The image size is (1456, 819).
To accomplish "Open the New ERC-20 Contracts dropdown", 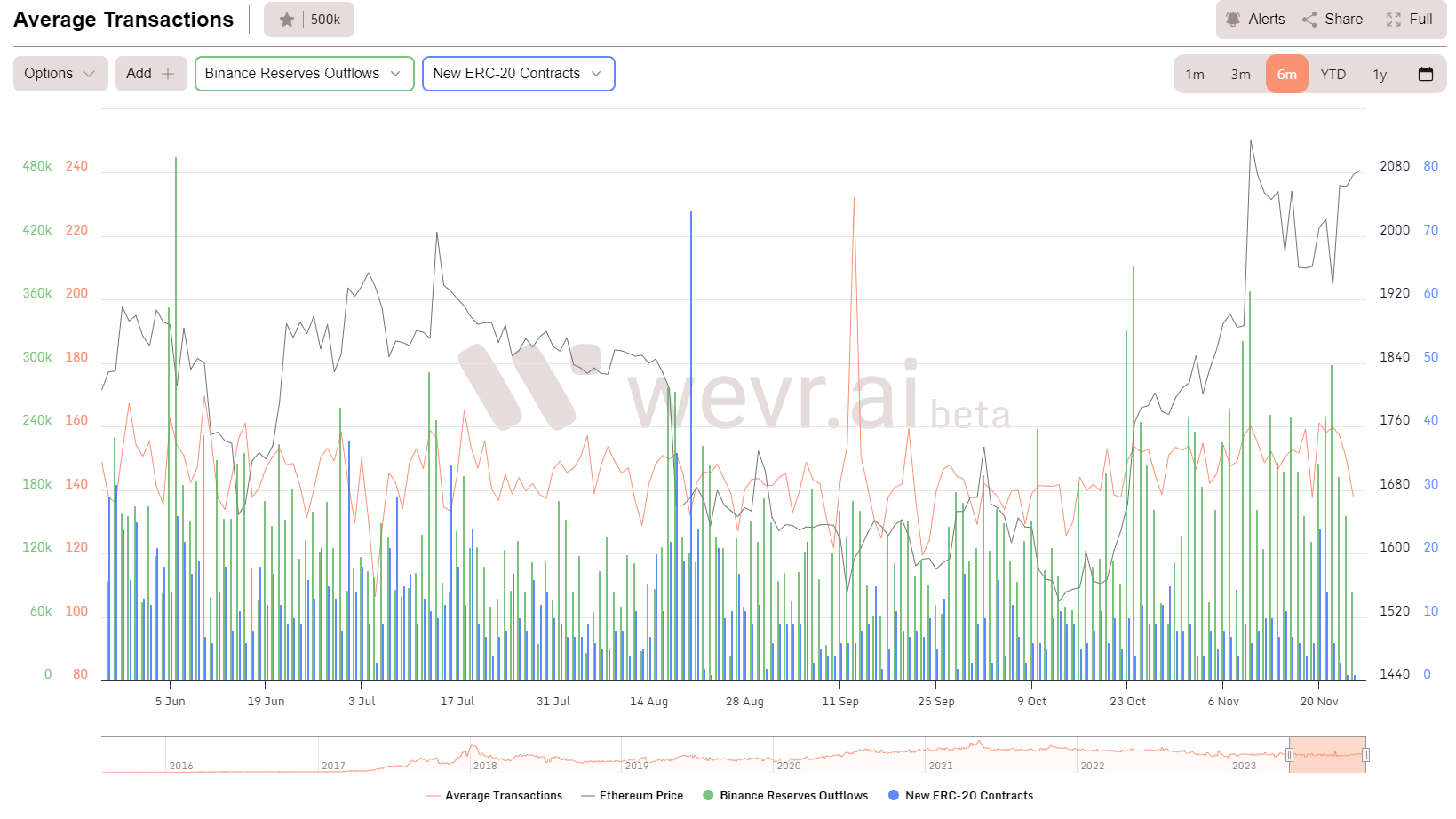I will point(518,74).
